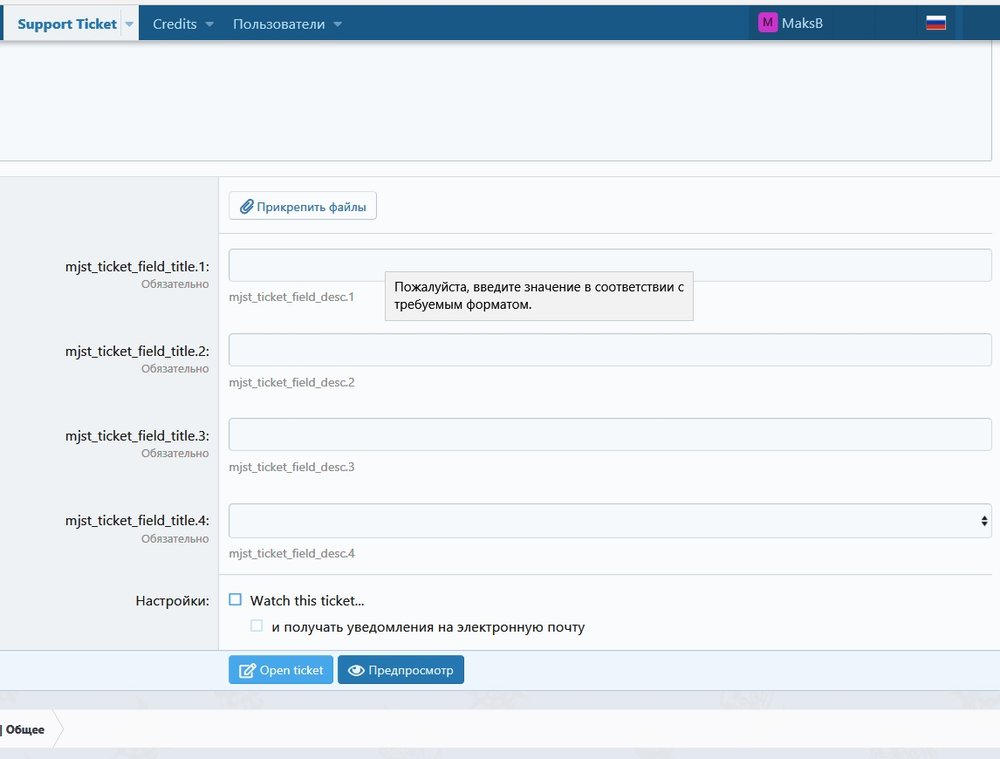Open the mjst_ticket_field_title.4 select box
Image resolution: width=1000 pixels, height=759 pixels.
coord(610,520)
